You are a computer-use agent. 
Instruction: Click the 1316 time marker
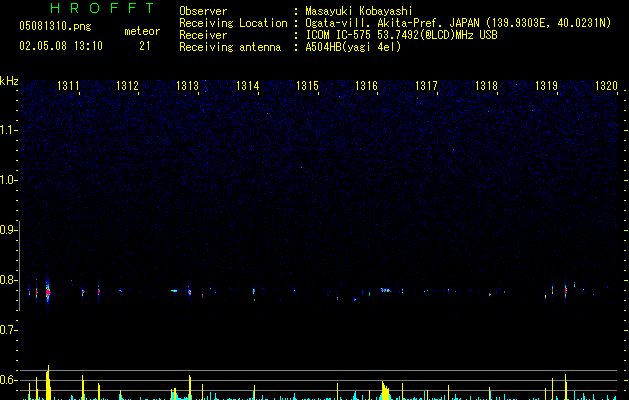coord(367,86)
